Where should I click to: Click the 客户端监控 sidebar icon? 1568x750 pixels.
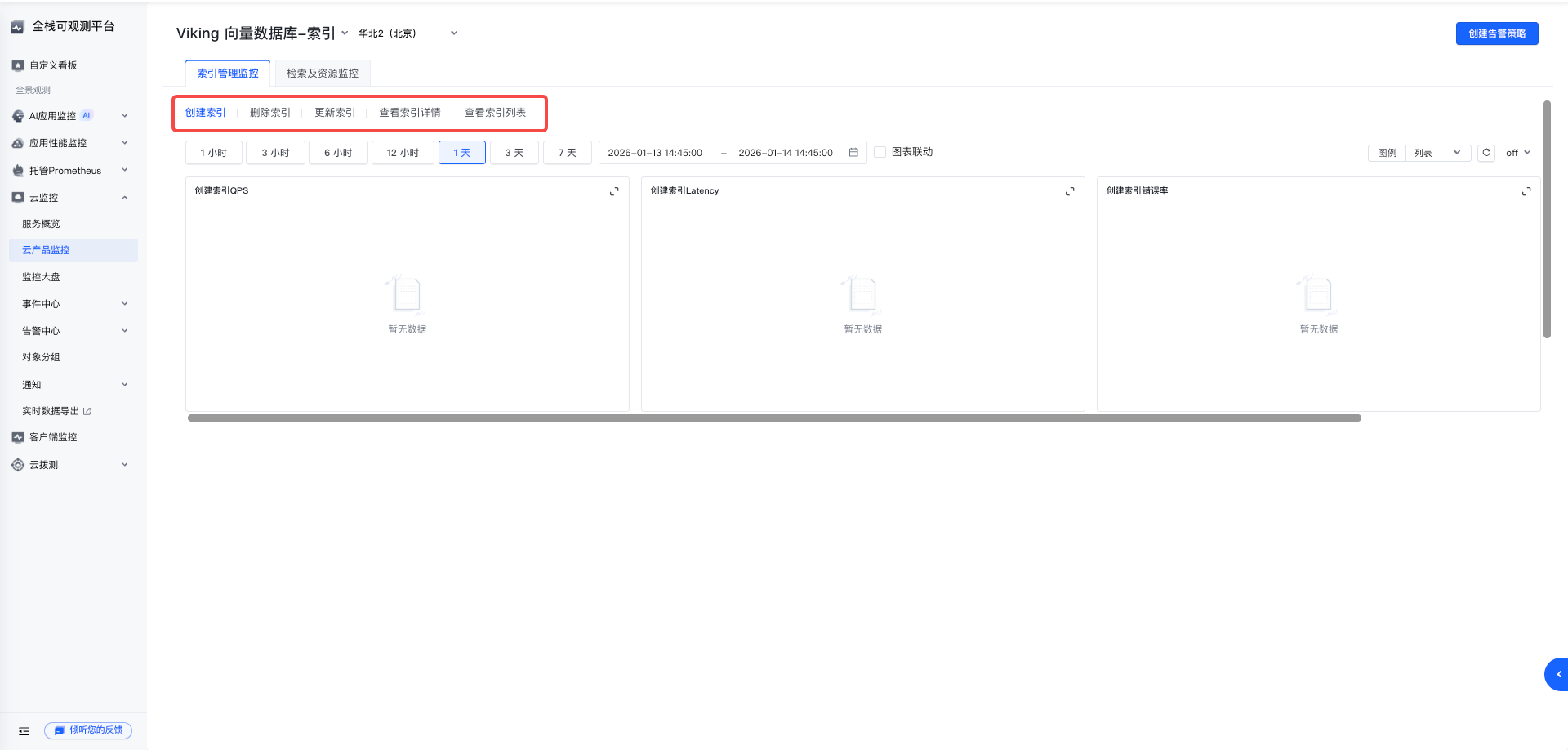(18, 437)
